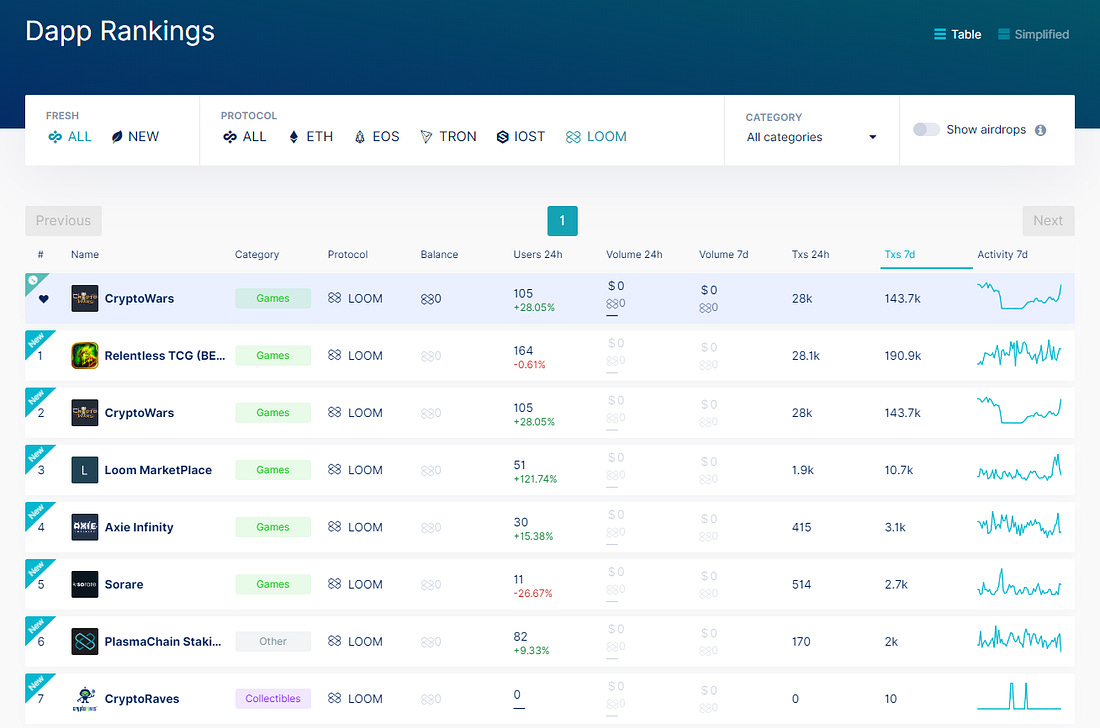
Task: Click the CryptoWars logo in row 2
Action: 85,413
